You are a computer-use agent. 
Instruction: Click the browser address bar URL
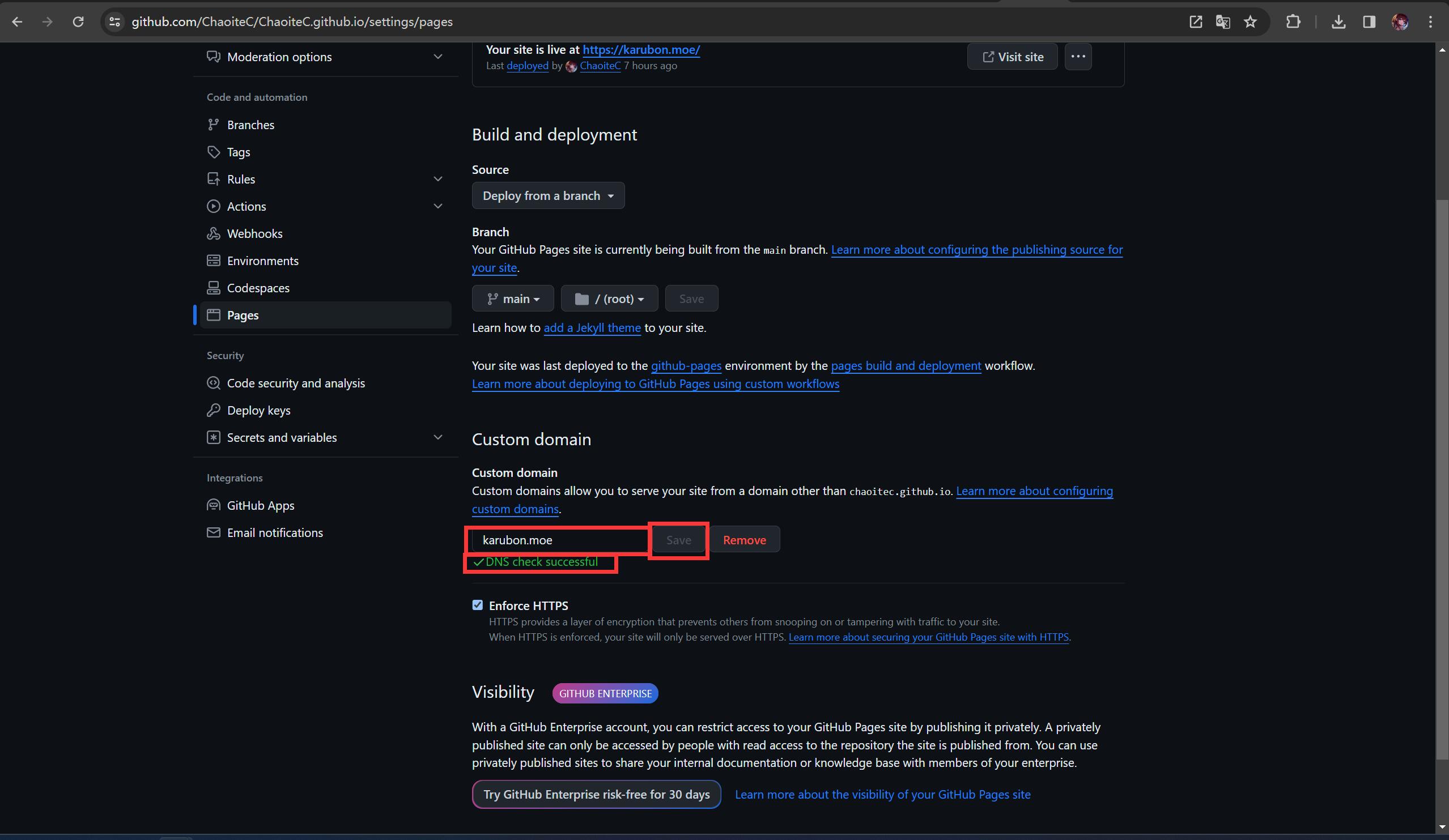pos(292,22)
